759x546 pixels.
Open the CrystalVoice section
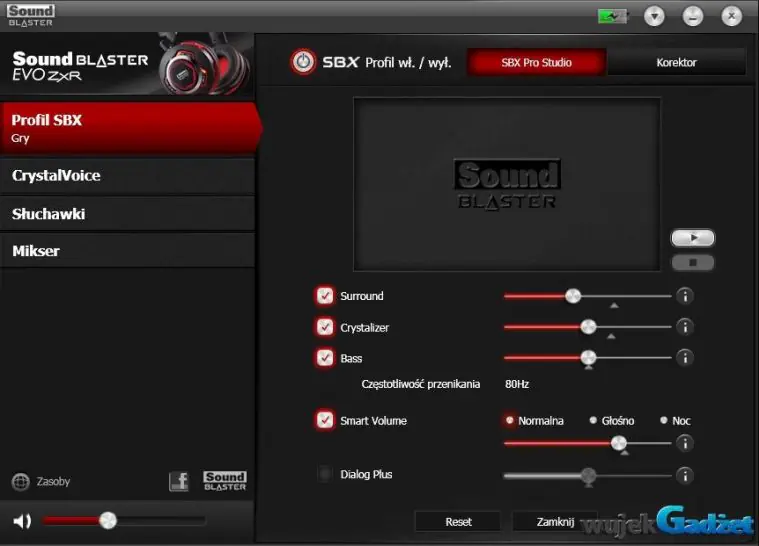(127, 176)
